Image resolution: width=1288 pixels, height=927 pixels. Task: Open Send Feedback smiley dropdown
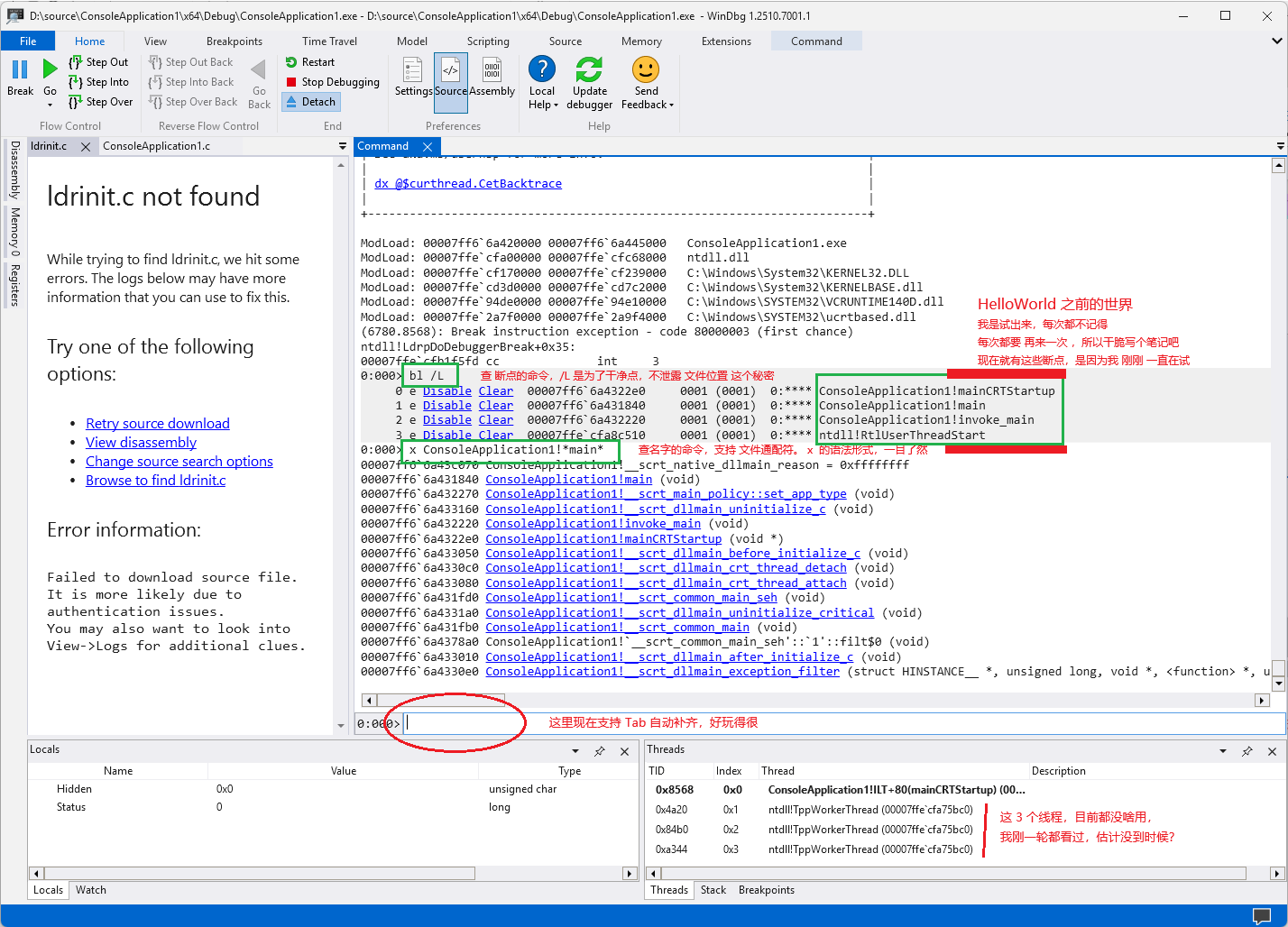pyautogui.click(x=647, y=83)
